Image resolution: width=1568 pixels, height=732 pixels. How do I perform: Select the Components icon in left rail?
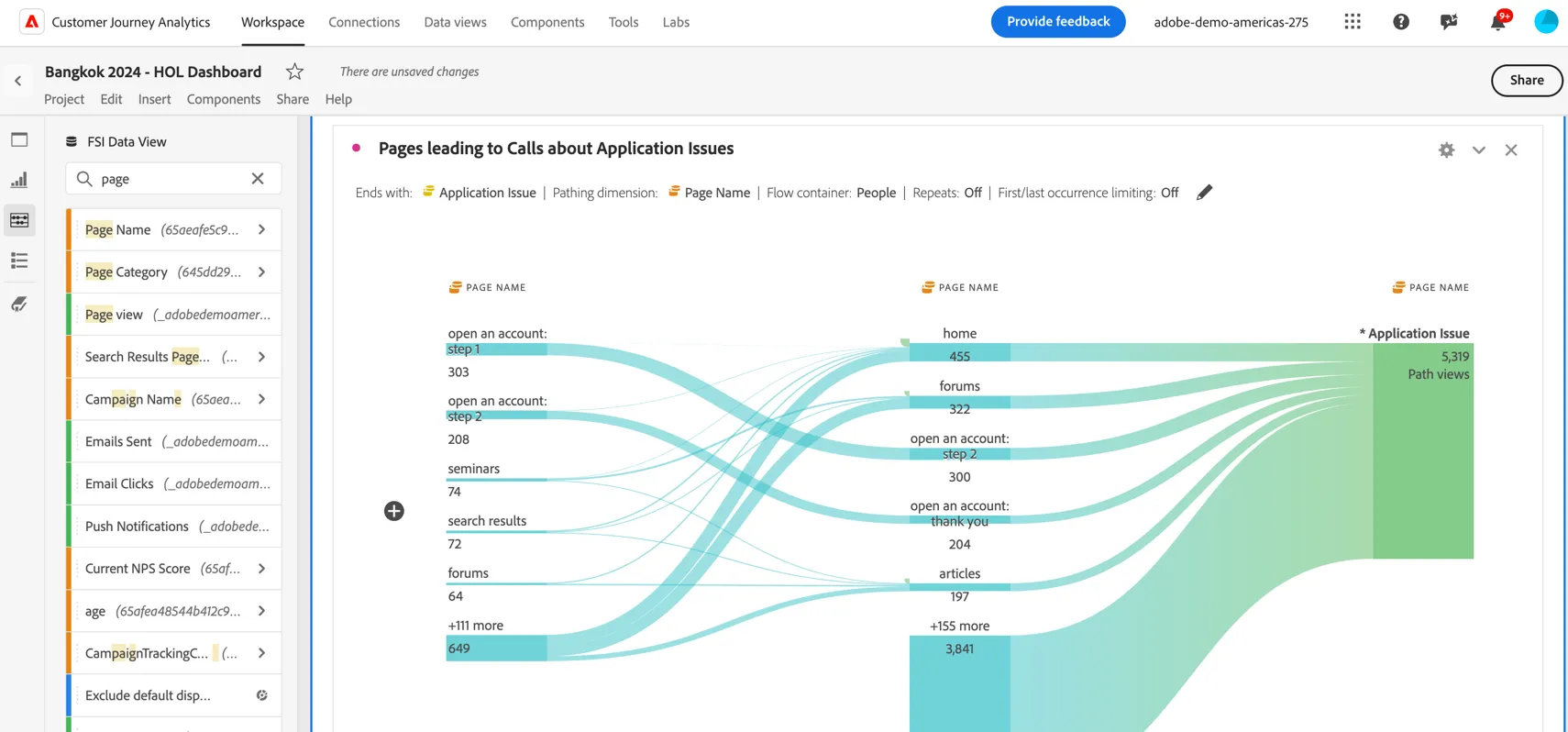coord(19,220)
